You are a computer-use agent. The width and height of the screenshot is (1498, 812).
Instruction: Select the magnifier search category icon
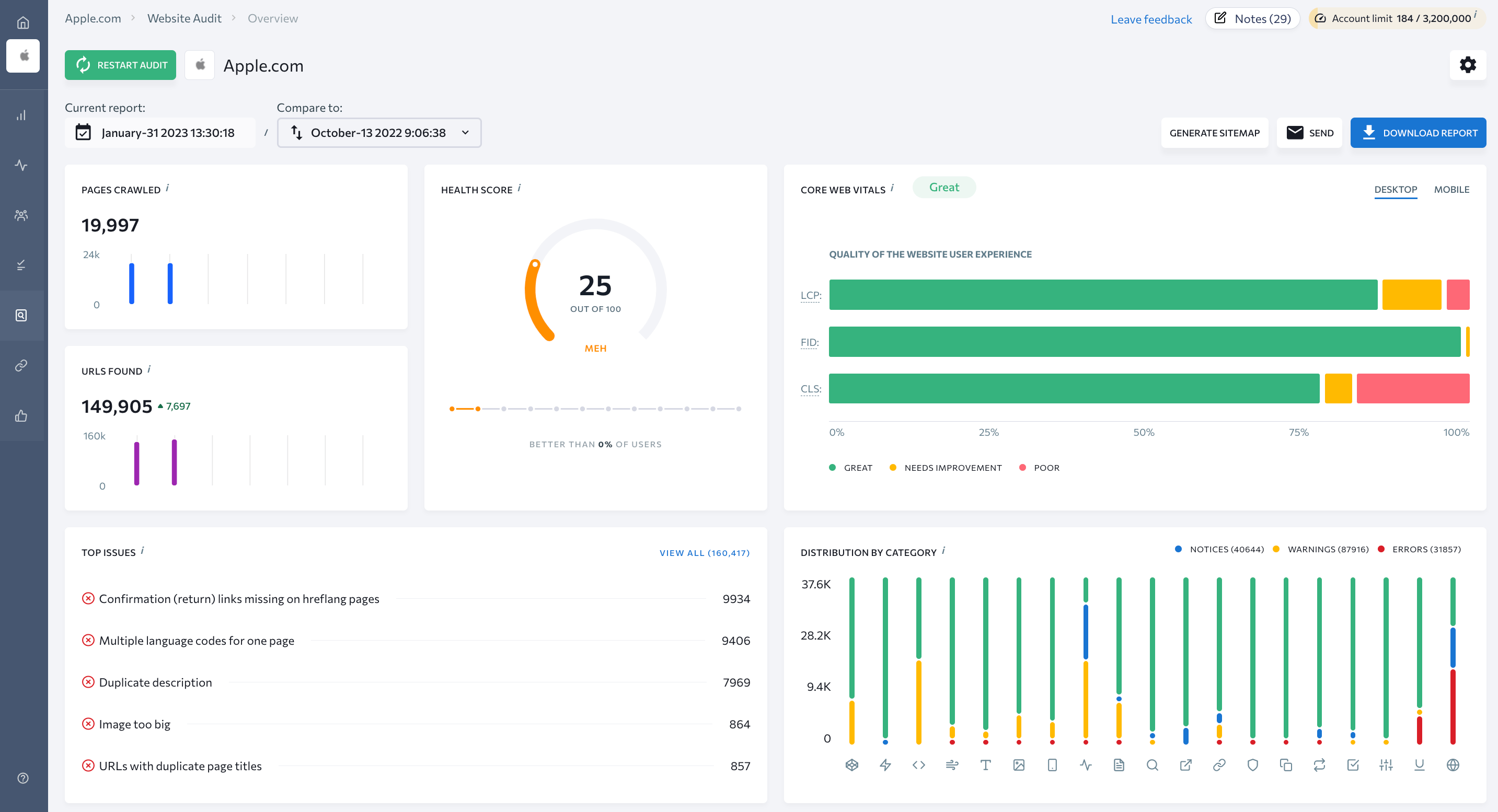pyautogui.click(x=1152, y=765)
